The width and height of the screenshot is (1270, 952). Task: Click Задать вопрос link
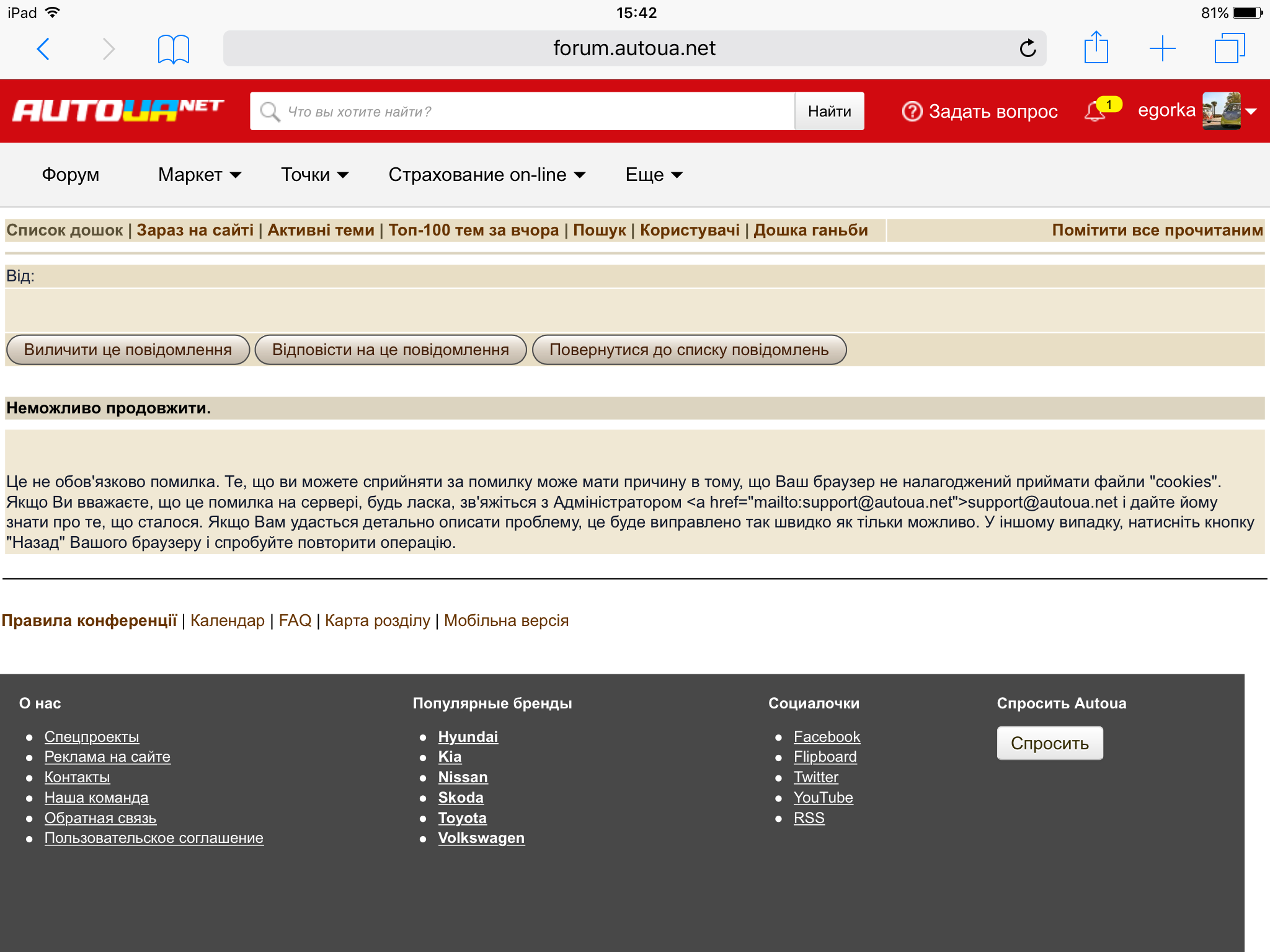(980, 112)
